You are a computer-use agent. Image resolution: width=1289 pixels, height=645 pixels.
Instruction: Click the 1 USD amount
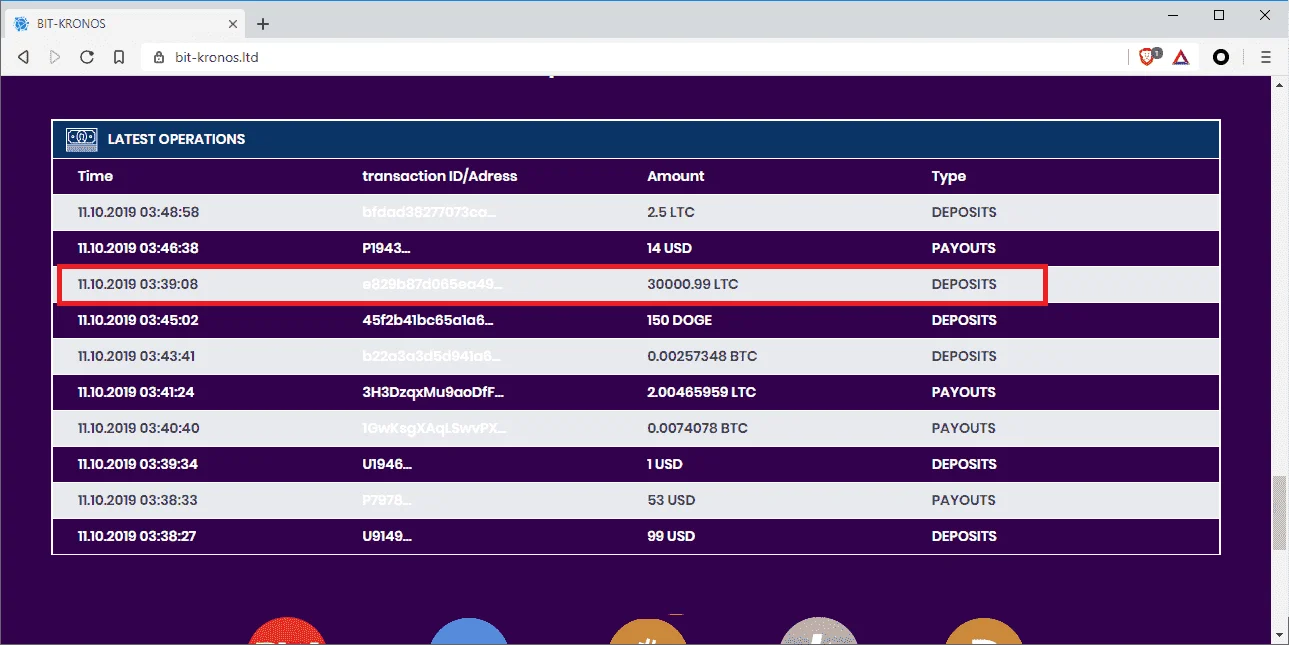click(x=664, y=464)
